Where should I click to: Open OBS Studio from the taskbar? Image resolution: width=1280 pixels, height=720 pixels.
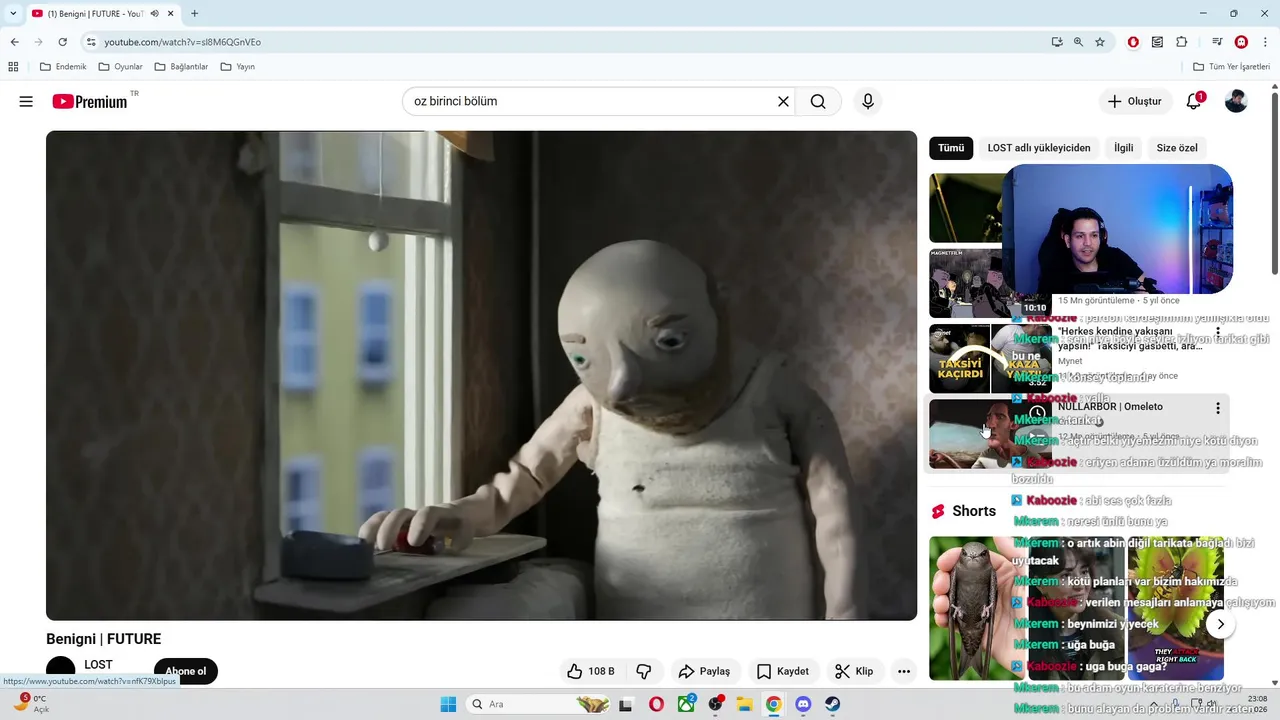[x=715, y=704]
